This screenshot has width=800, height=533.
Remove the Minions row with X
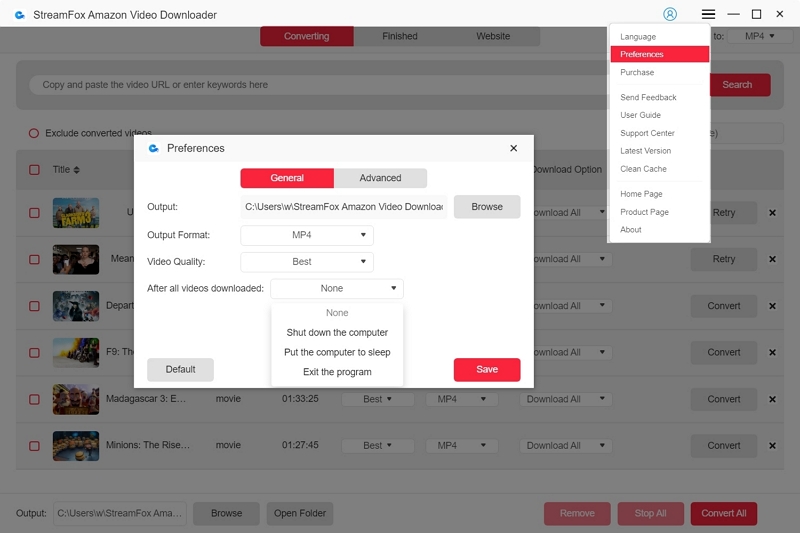pos(772,446)
